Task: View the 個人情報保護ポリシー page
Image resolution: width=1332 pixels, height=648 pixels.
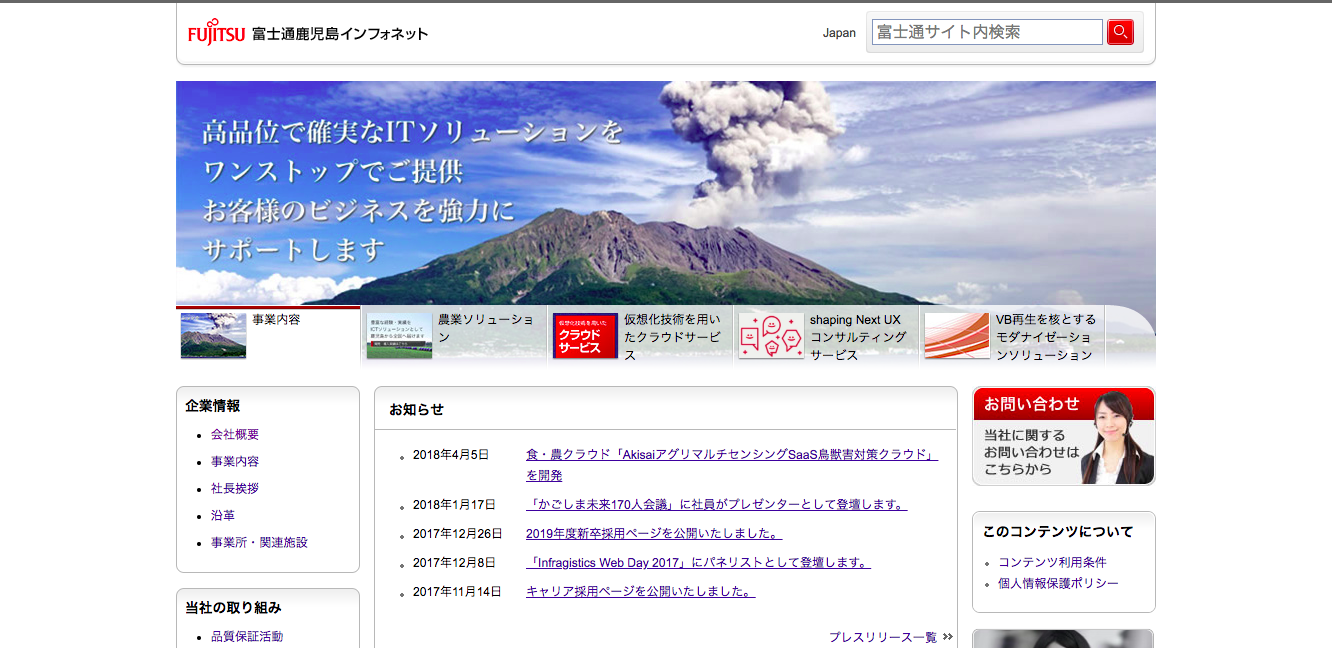Action: coord(1058,583)
